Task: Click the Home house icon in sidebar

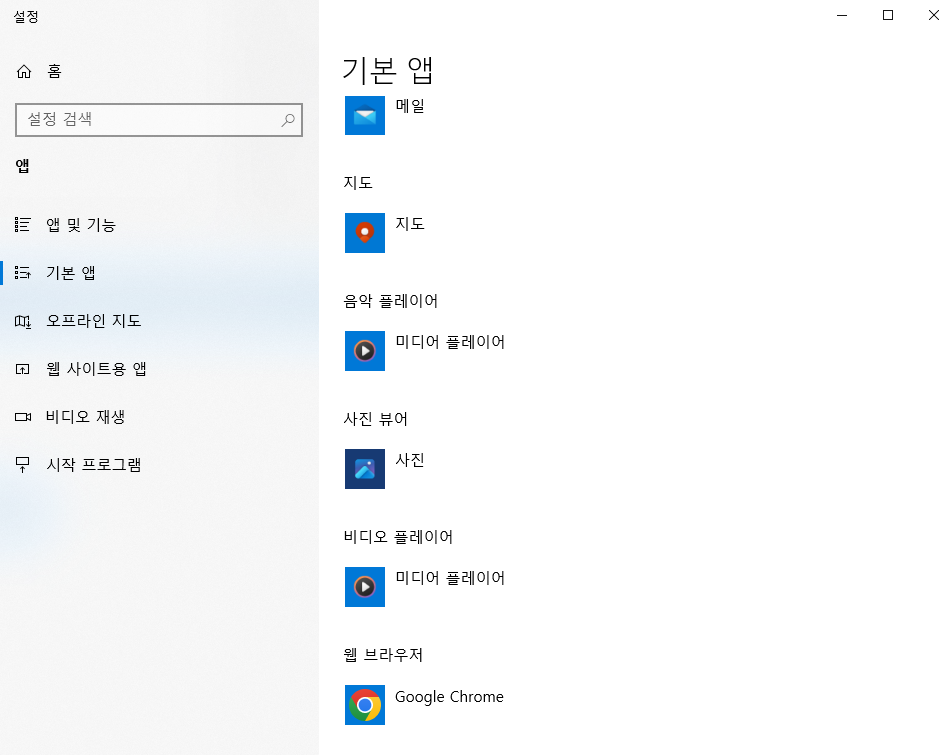Action: click(x=24, y=71)
